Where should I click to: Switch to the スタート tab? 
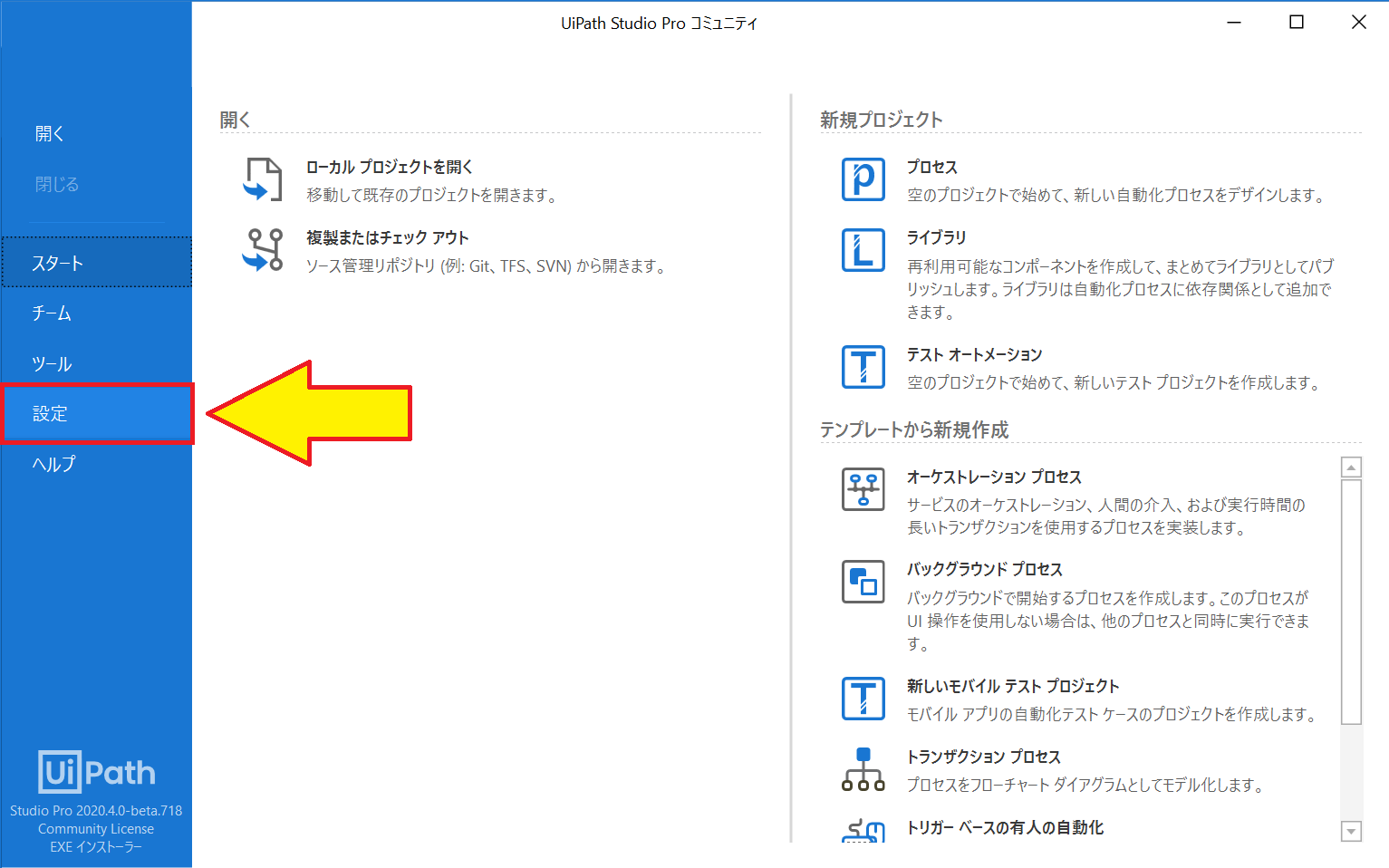click(97, 263)
